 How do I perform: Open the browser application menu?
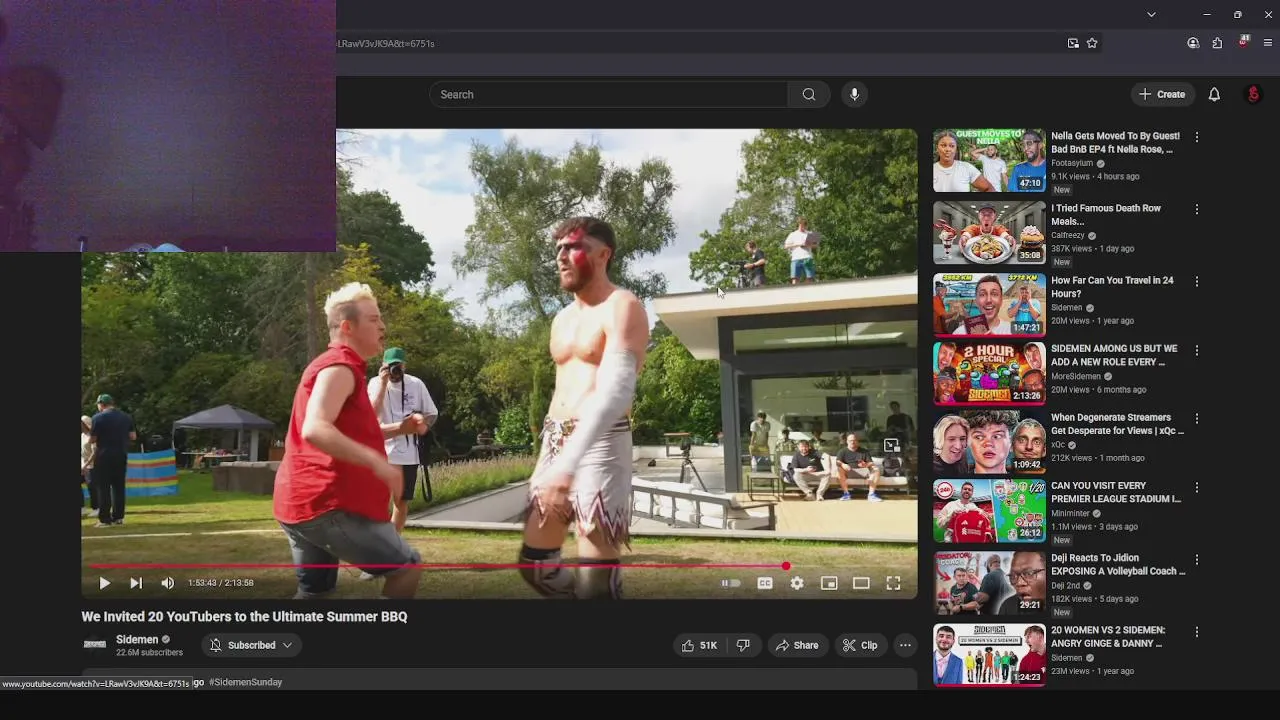click(x=1268, y=43)
